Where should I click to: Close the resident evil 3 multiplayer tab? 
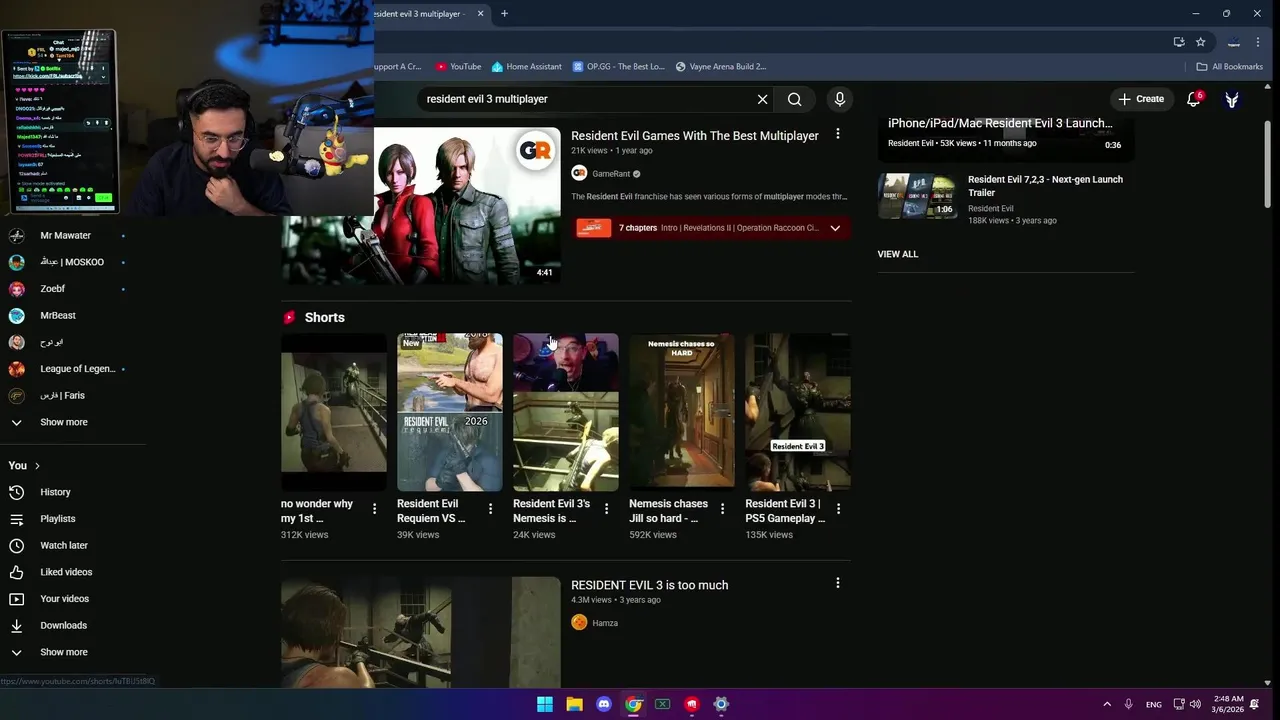(x=480, y=14)
